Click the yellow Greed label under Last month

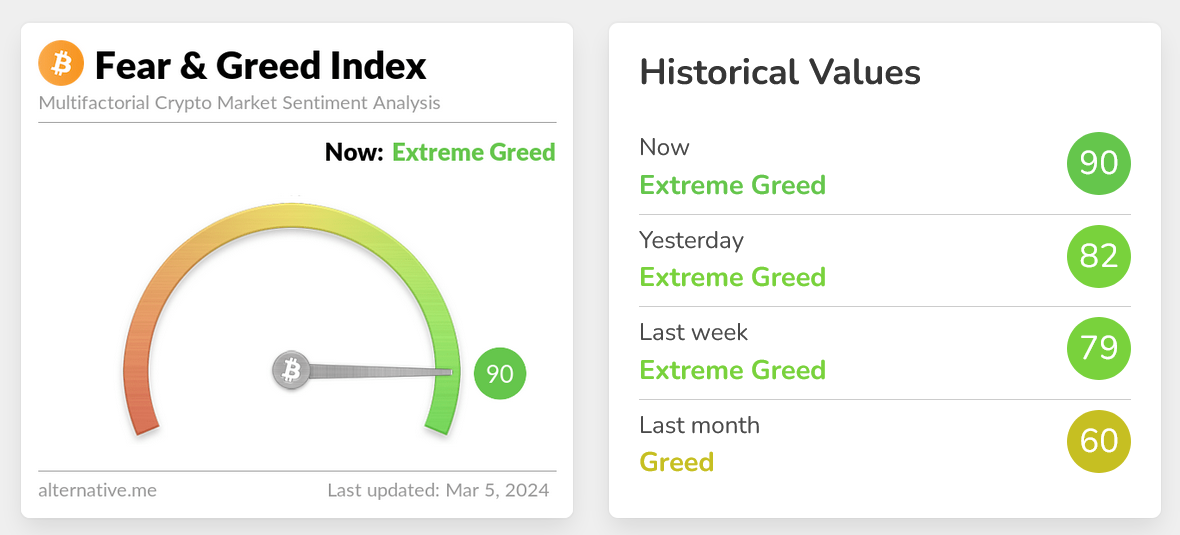[x=677, y=461]
